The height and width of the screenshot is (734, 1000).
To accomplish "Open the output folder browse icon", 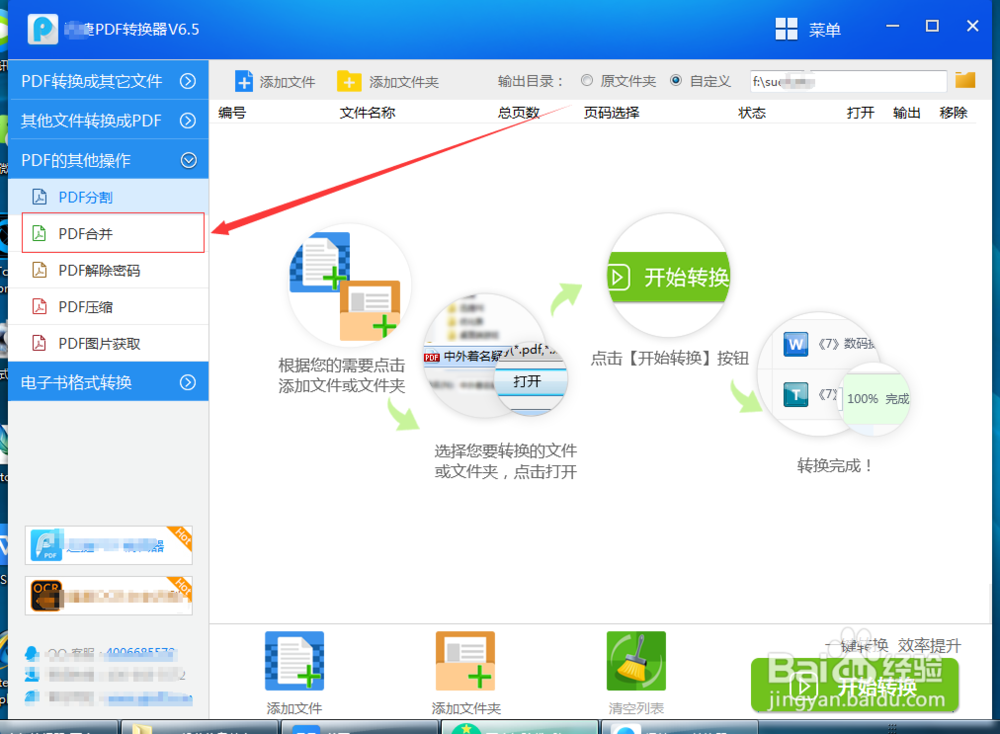I will click(x=965, y=80).
